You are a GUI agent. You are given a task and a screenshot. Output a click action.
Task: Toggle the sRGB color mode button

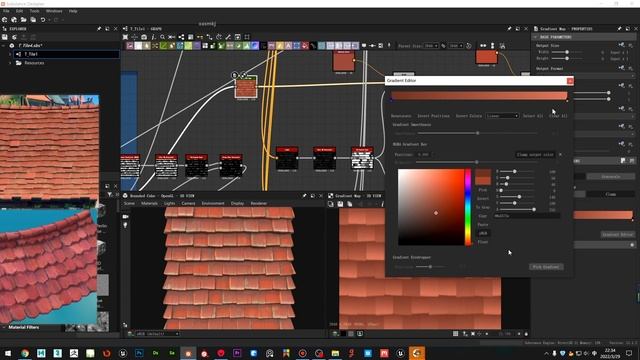[x=483, y=233]
